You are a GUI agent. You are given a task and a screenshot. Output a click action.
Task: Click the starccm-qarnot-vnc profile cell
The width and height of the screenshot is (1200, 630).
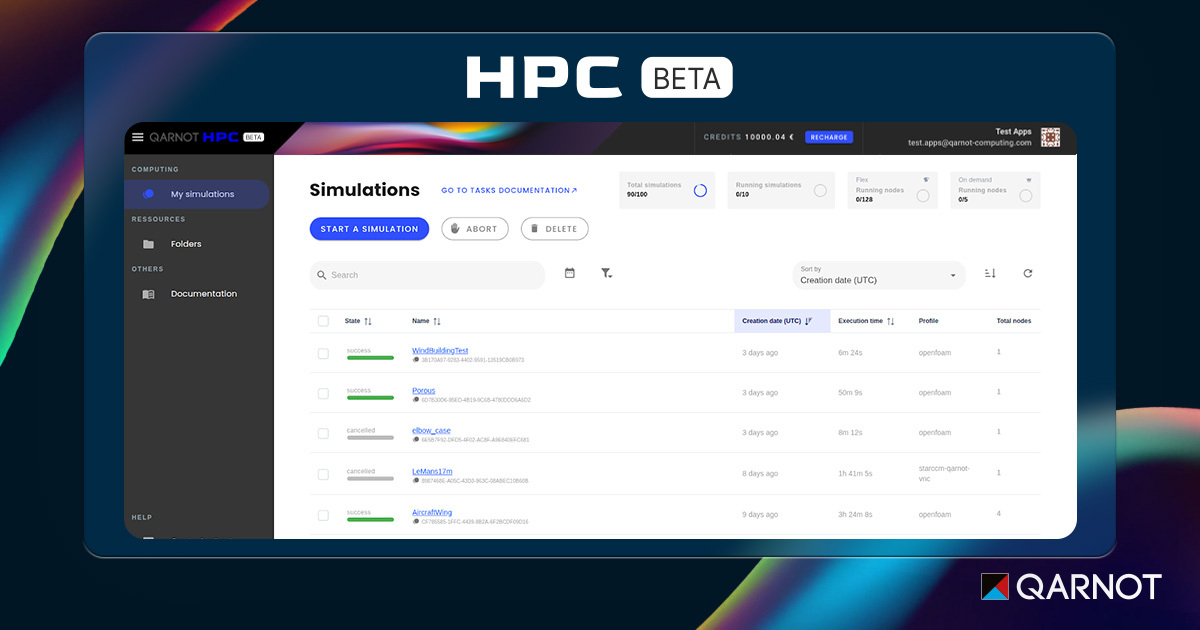click(944, 473)
